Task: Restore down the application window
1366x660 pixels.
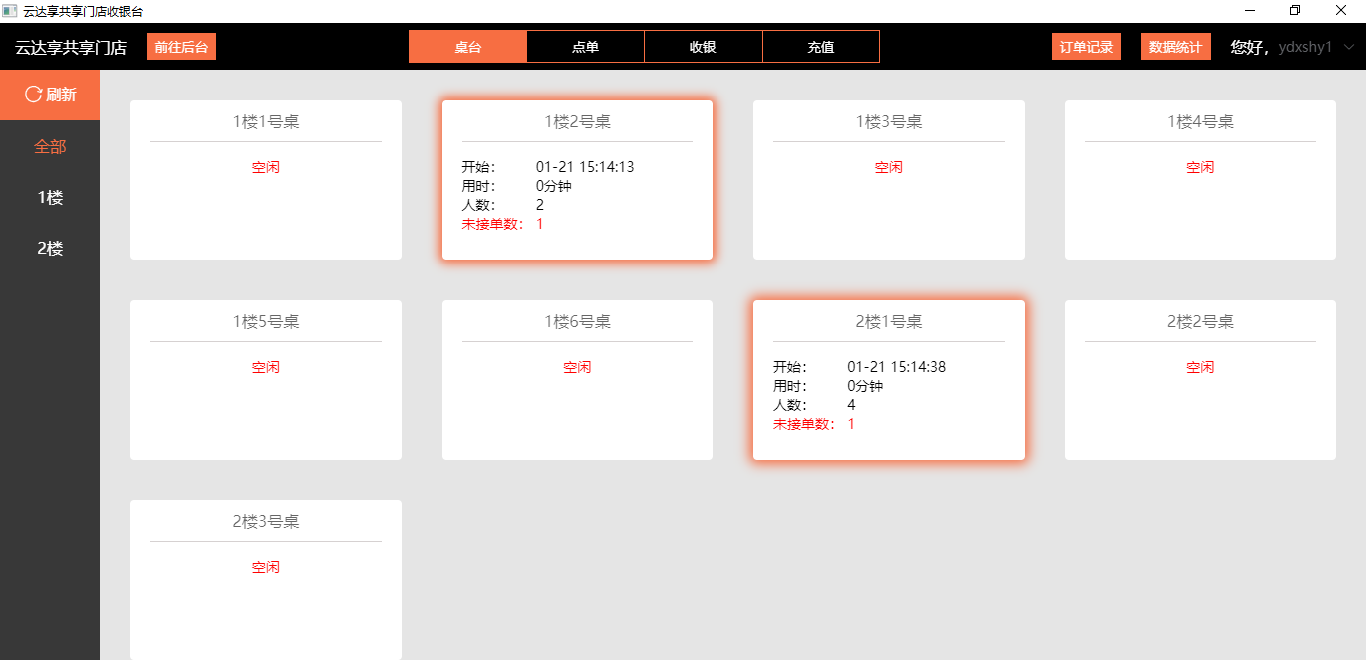Action: tap(1295, 11)
